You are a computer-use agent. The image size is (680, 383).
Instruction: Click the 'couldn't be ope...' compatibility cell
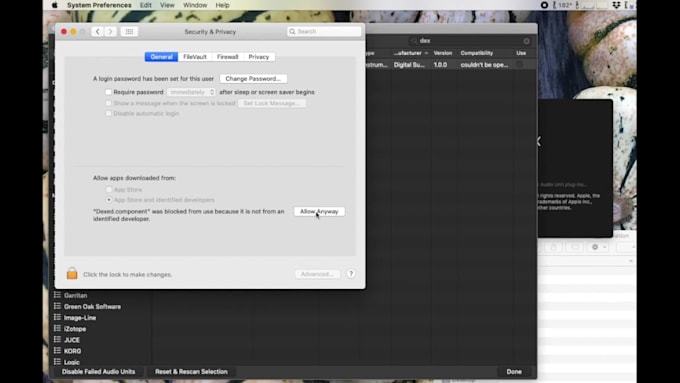[484, 65]
